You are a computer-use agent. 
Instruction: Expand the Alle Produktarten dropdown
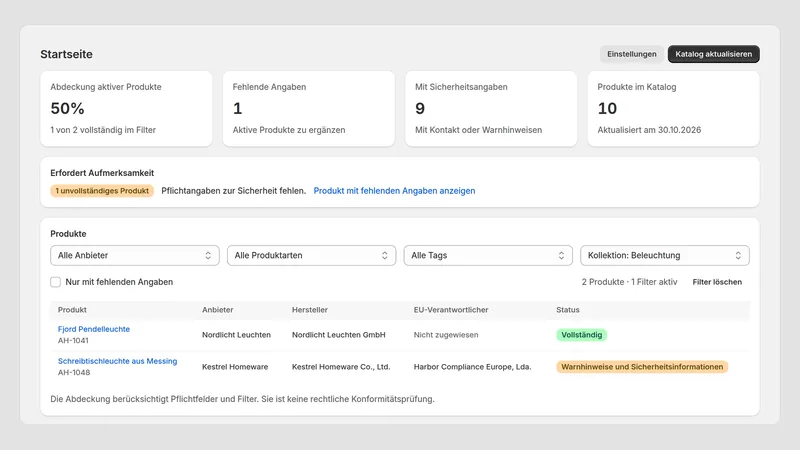tap(311, 256)
